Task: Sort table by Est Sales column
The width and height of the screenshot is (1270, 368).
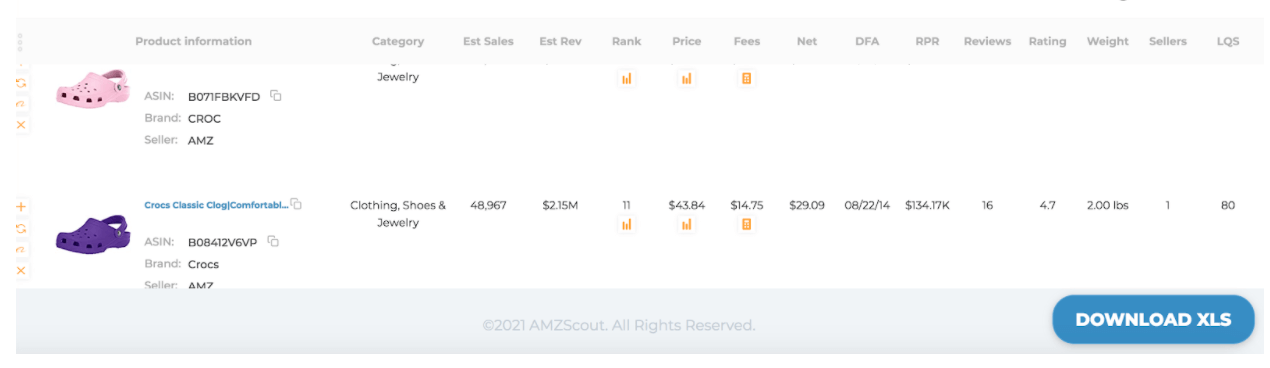Action: (x=488, y=41)
